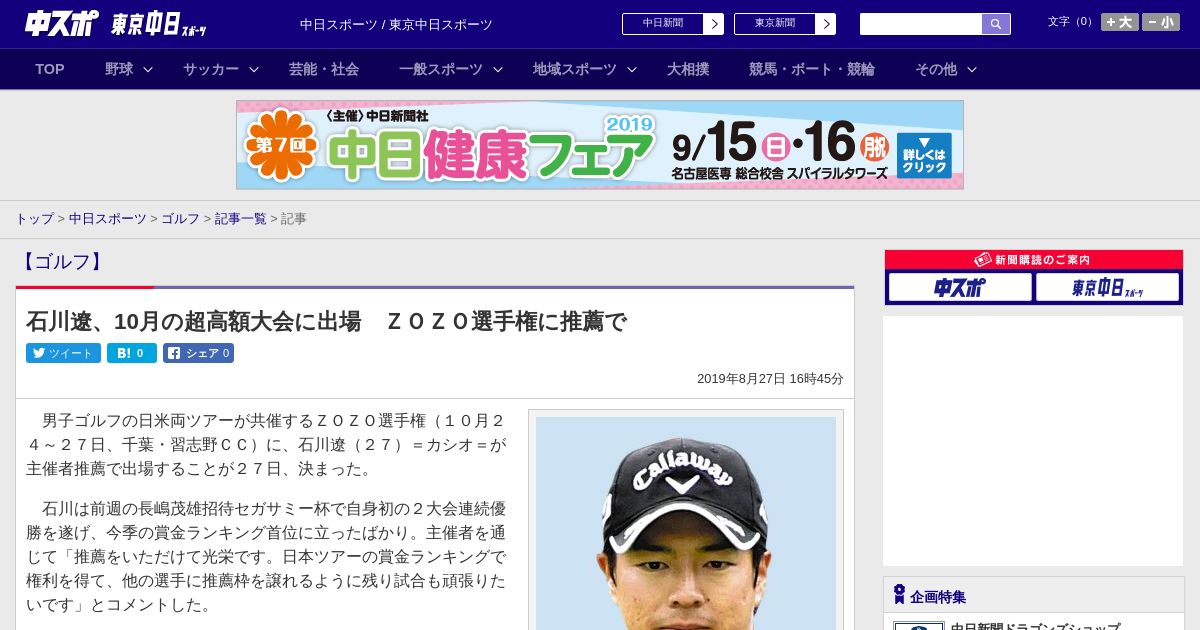Follow the ゴルフ breadcrumb link

coord(180,218)
